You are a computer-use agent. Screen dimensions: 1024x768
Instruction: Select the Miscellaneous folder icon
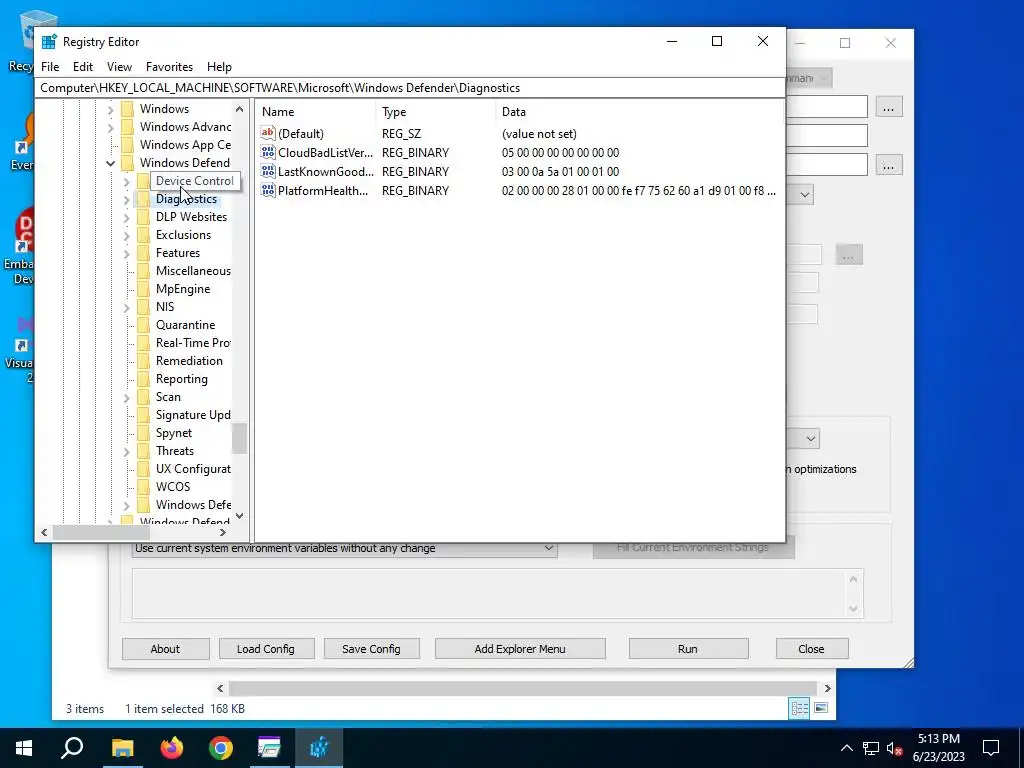pos(144,271)
